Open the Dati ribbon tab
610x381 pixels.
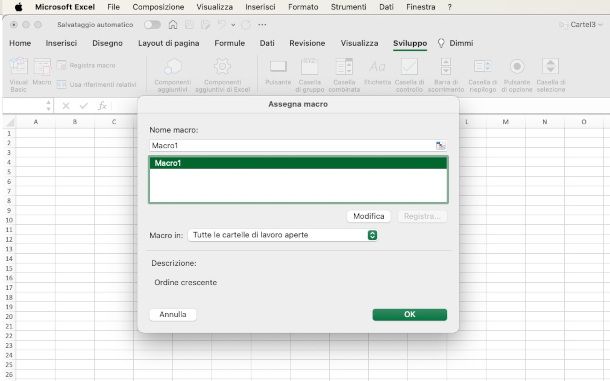[267, 43]
